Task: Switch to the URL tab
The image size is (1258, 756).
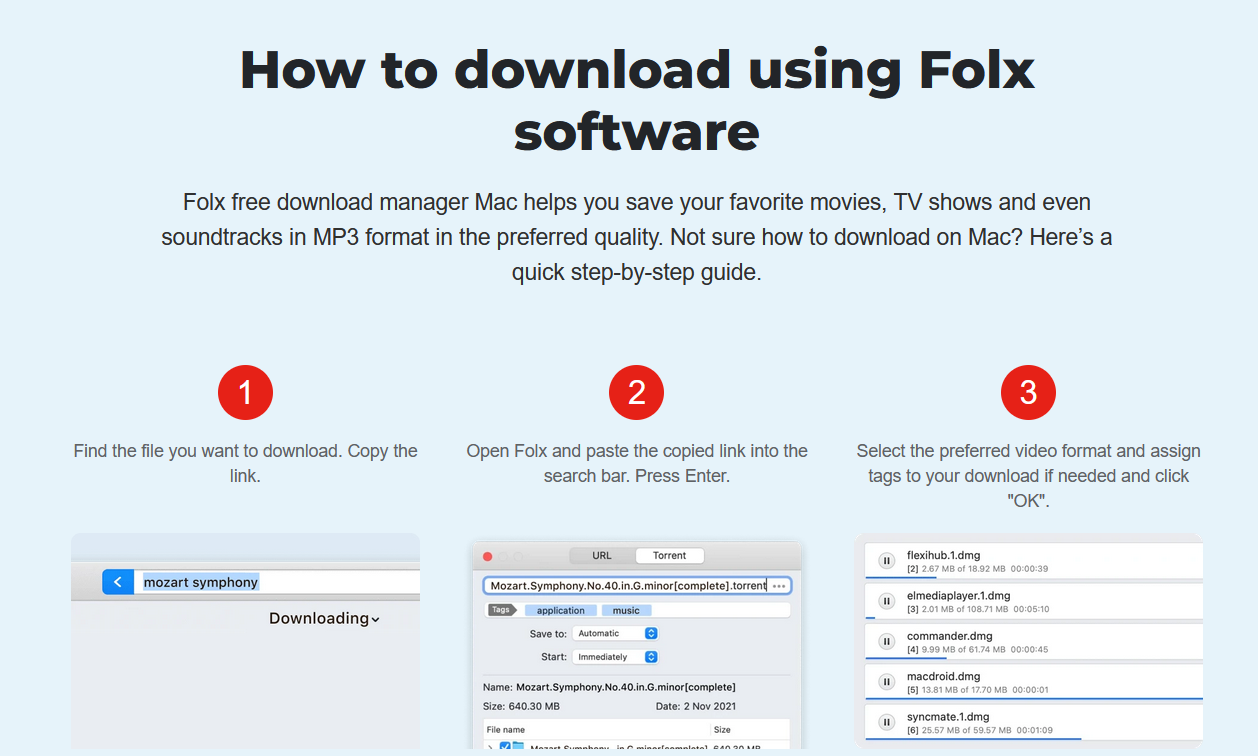Action: click(602, 555)
